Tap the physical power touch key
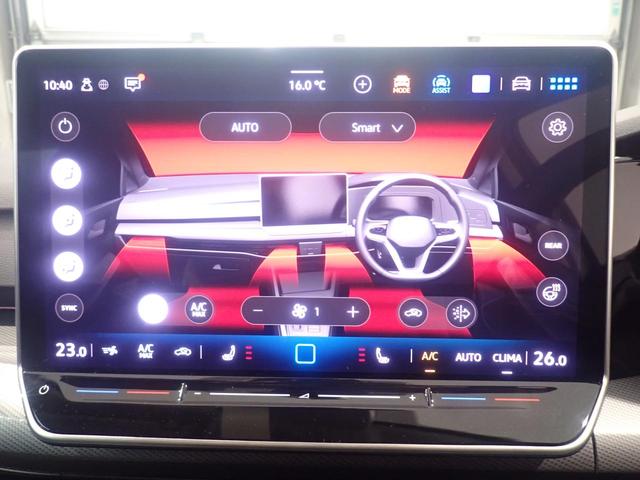 point(44,390)
